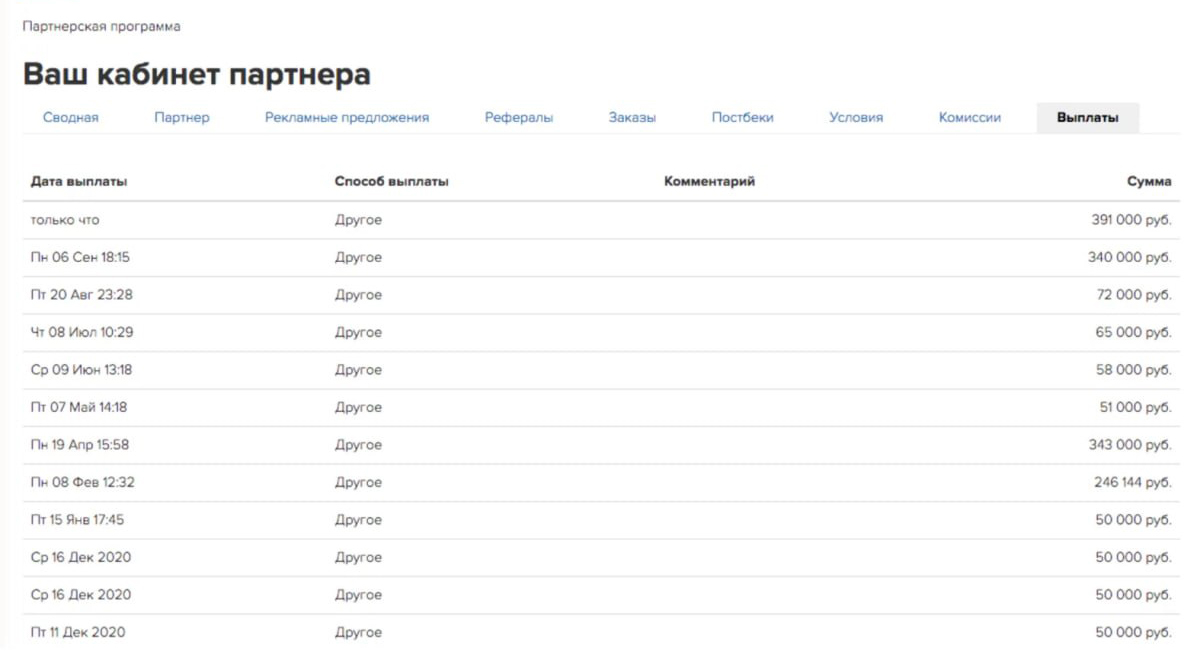1200x654 pixels.
Task: Go to the Рефералы tab
Action: (x=519, y=117)
